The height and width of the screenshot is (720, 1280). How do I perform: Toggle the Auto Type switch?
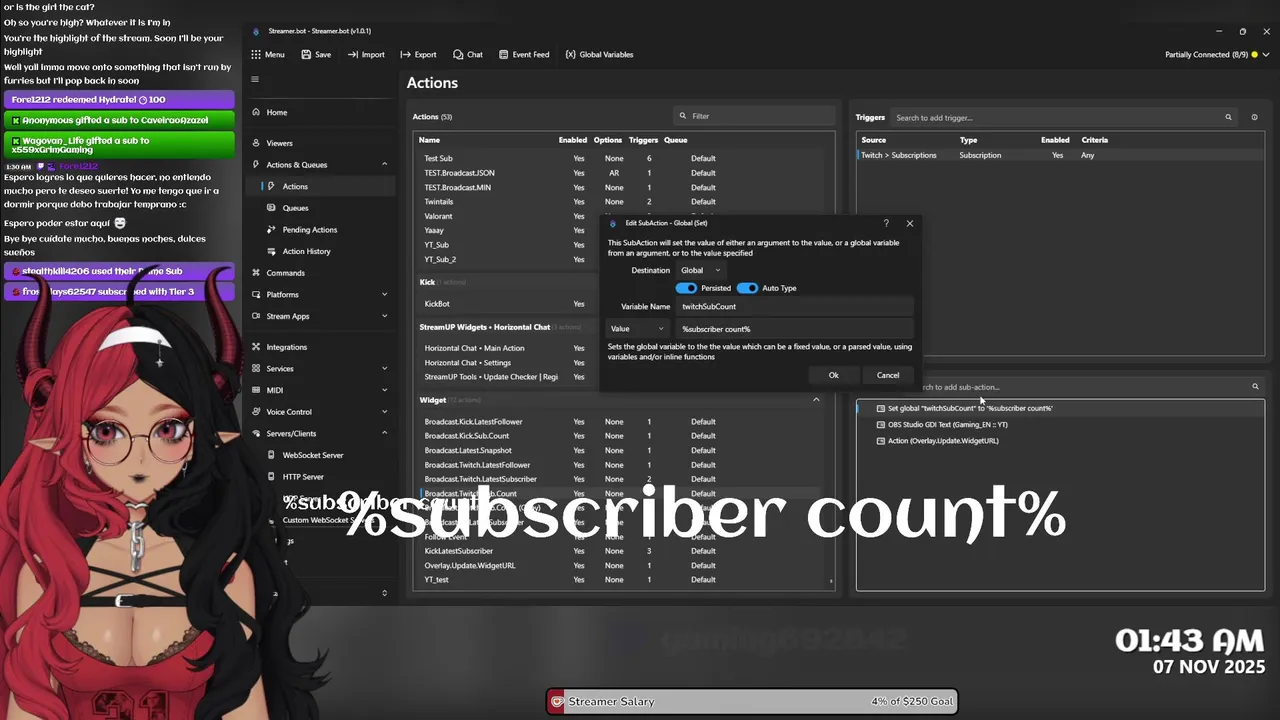pyautogui.click(x=747, y=288)
